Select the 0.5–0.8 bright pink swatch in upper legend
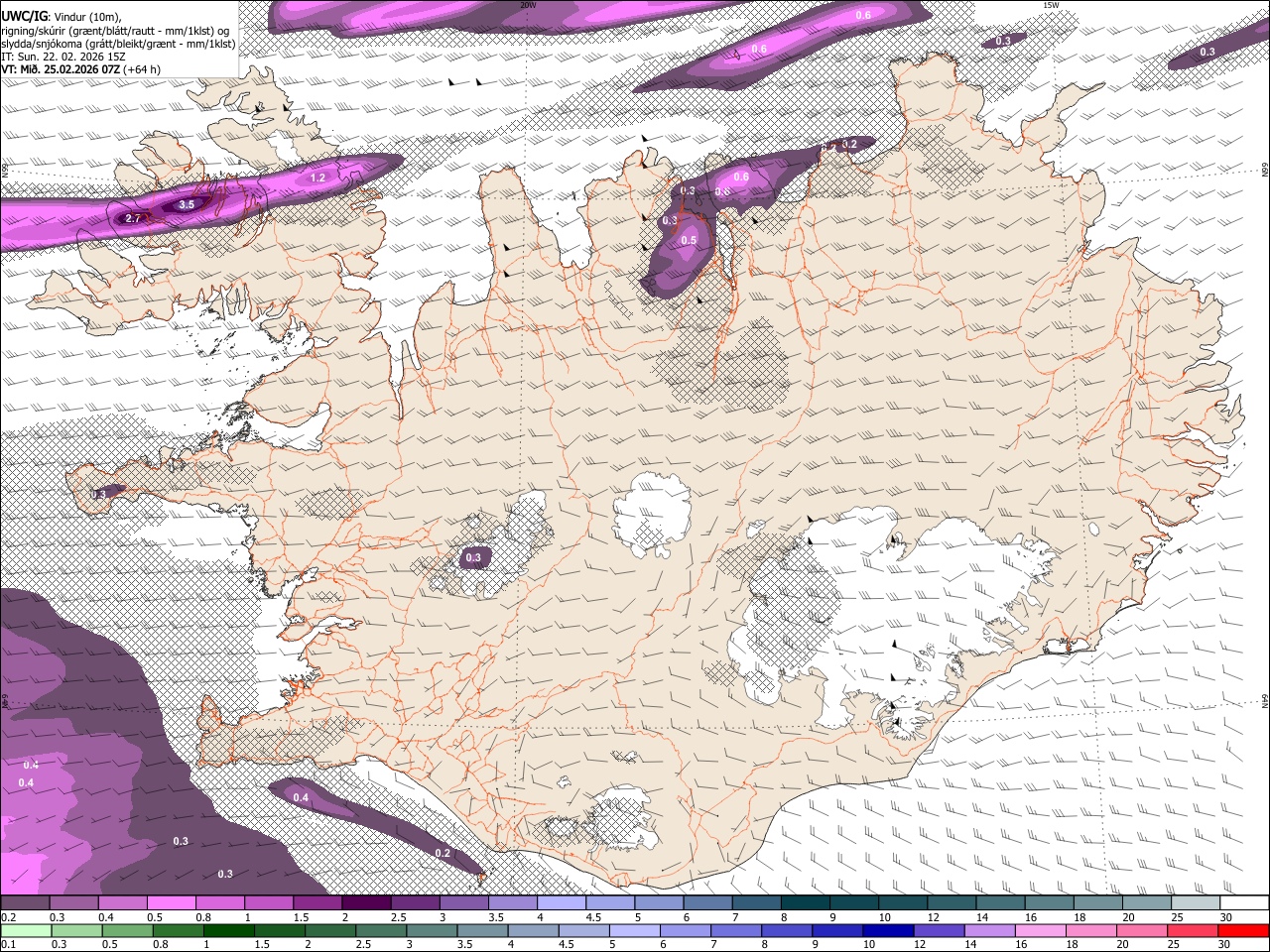The width and height of the screenshot is (1270, 952). [171, 903]
